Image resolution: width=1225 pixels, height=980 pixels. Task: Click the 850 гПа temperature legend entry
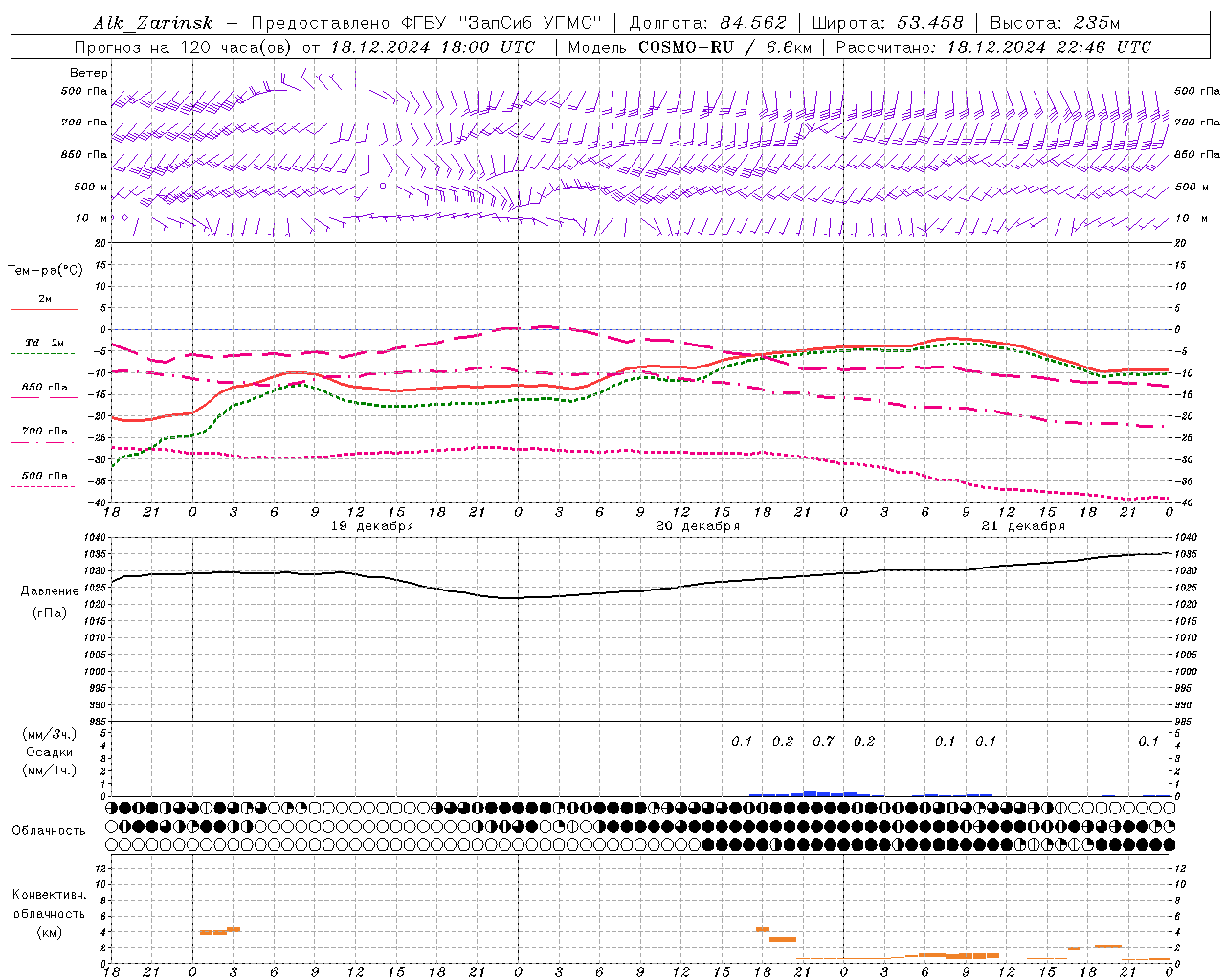(45, 388)
